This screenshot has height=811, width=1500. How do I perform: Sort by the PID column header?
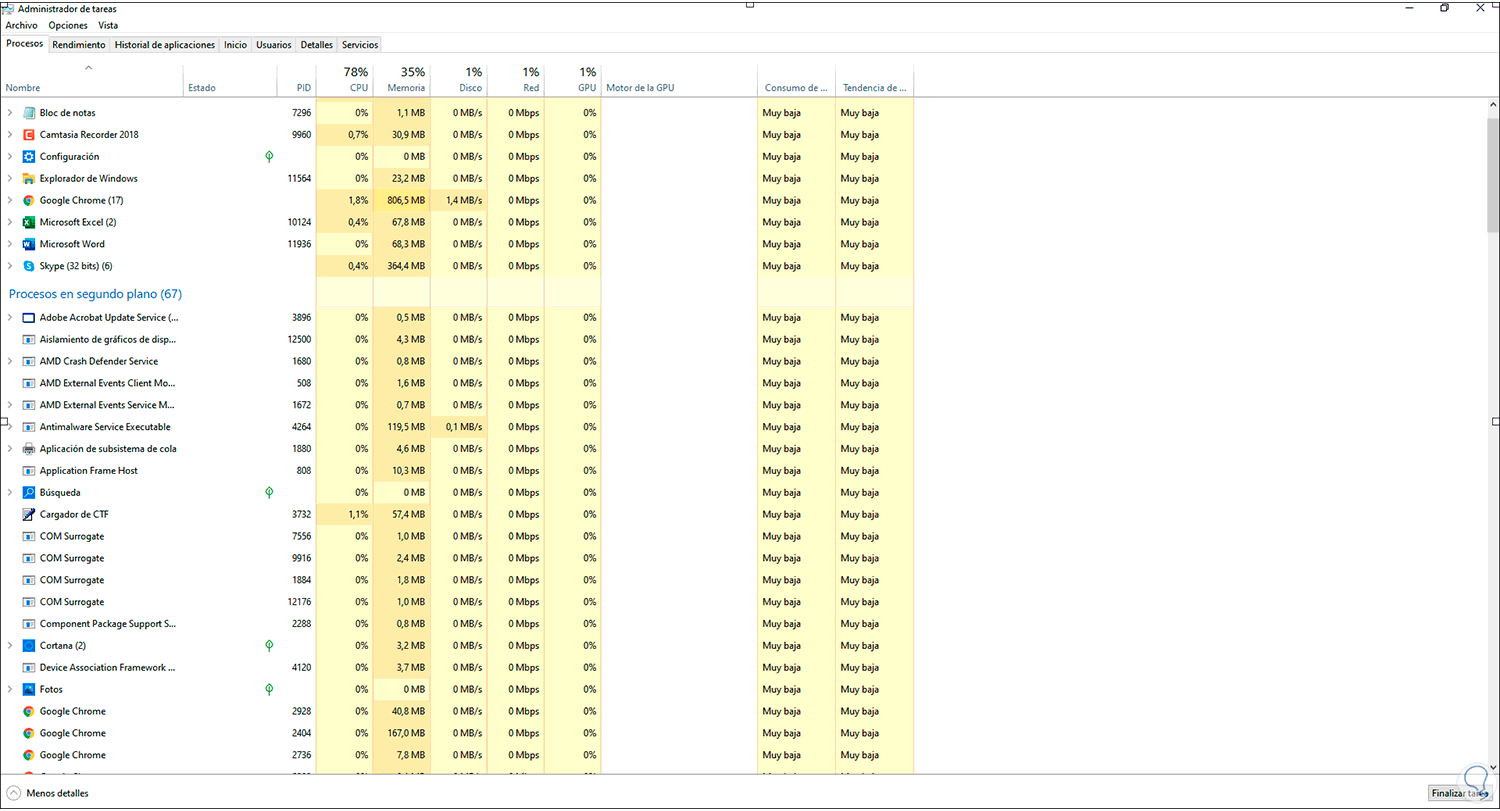pyautogui.click(x=296, y=80)
